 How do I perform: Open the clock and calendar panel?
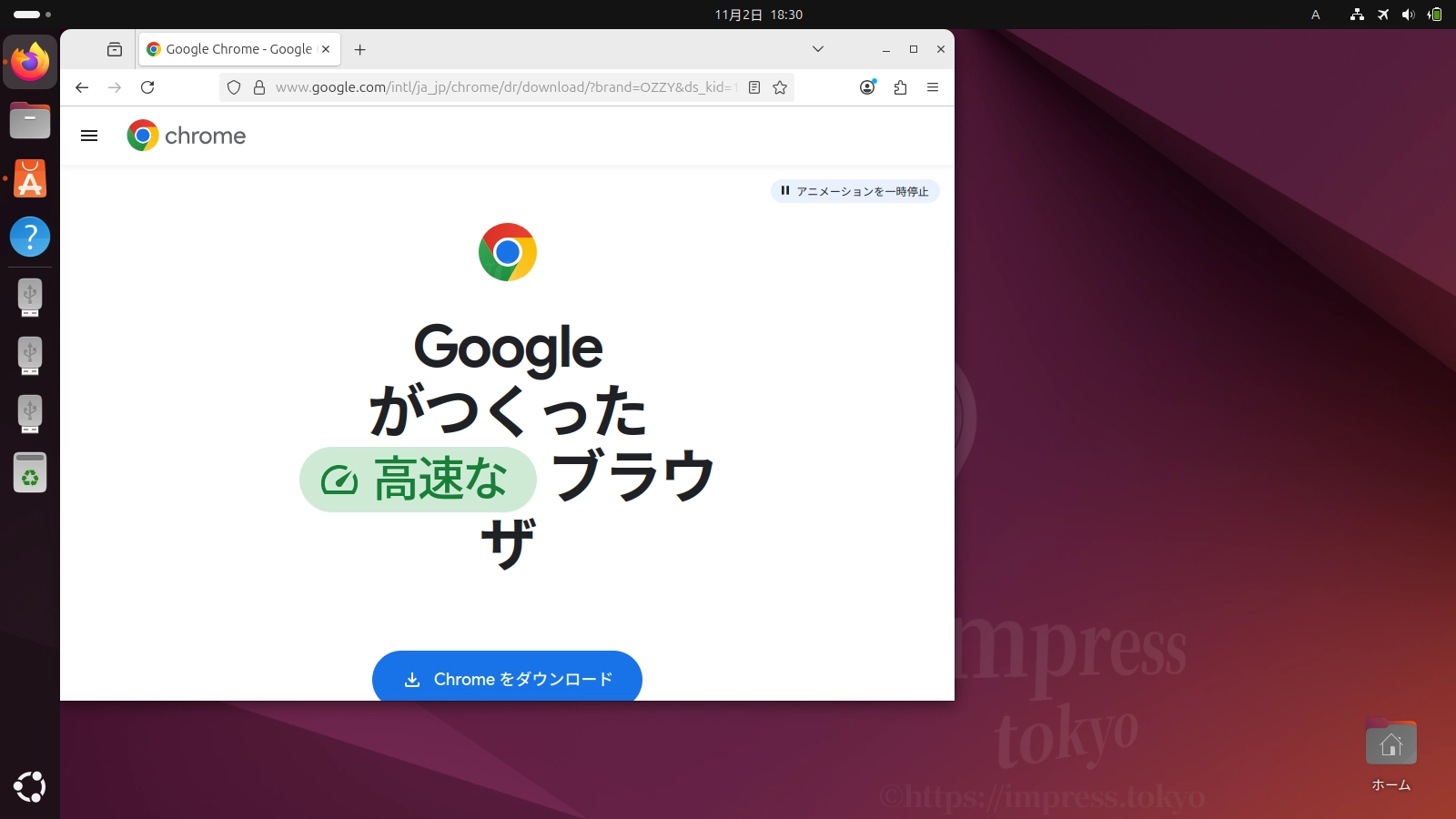pyautogui.click(x=759, y=15)
